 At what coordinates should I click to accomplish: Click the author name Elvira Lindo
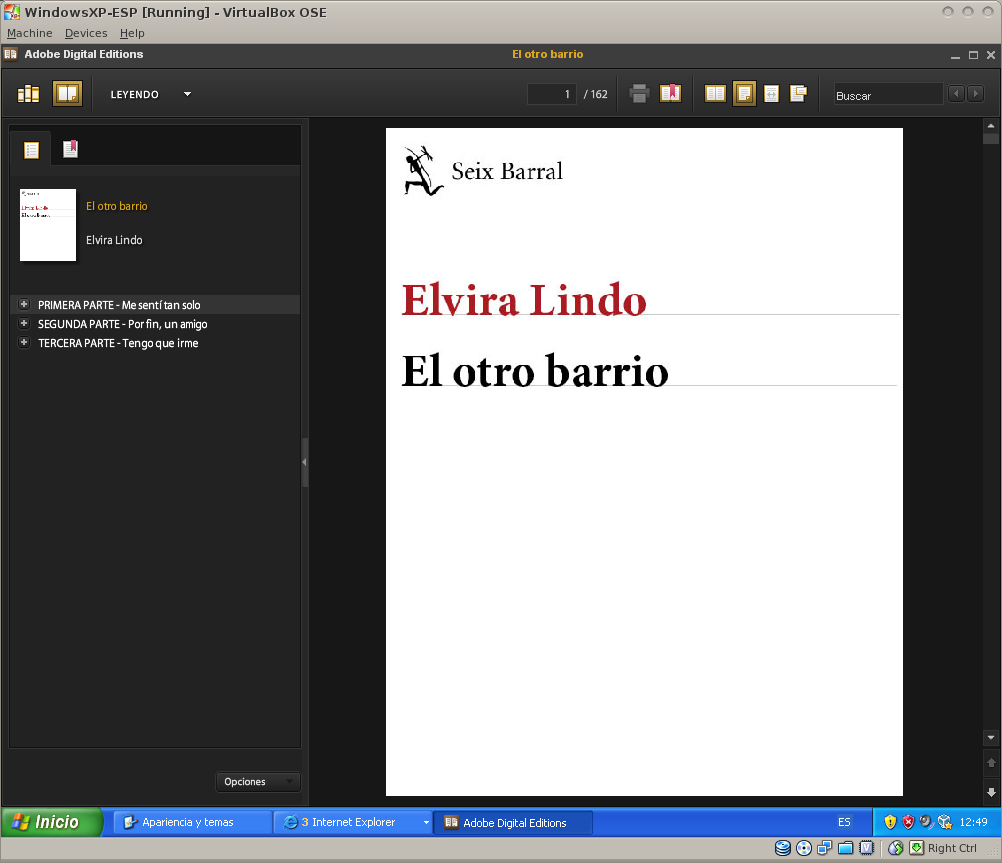(114, 240)
